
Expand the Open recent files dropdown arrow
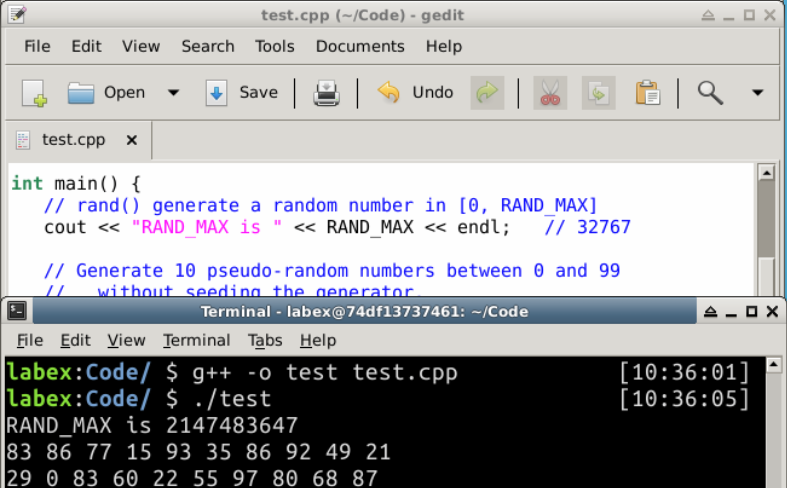[173, 93]
